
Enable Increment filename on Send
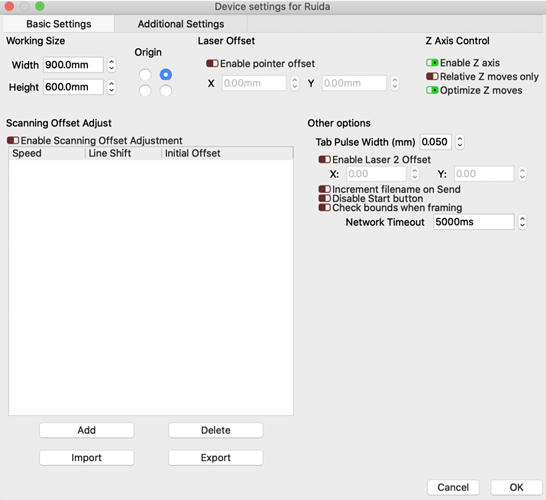325,189
